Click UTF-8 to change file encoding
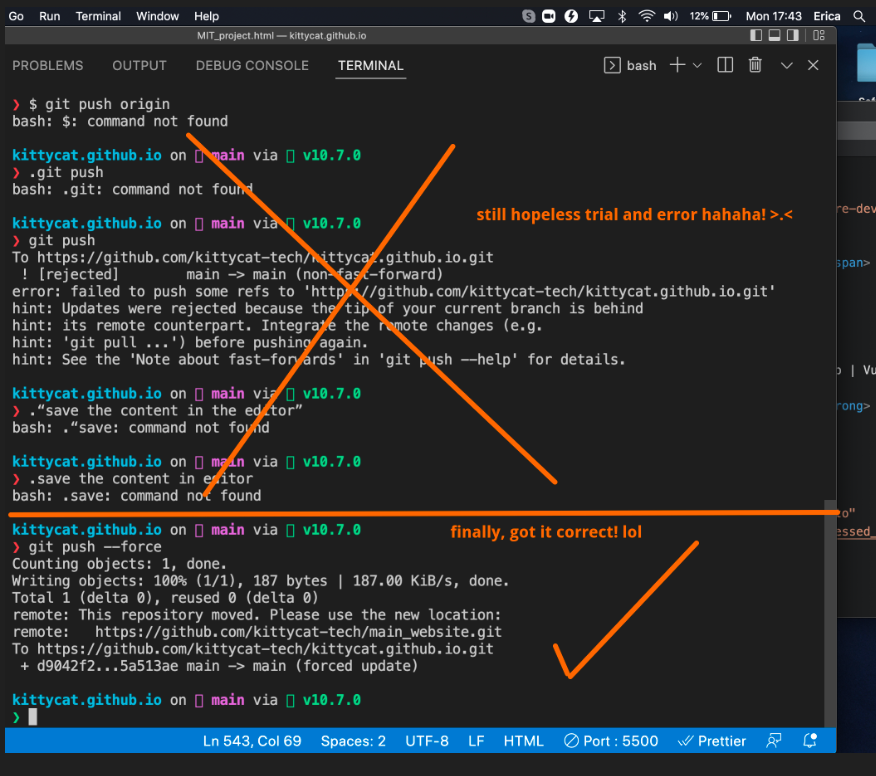 tap(427, 741)
